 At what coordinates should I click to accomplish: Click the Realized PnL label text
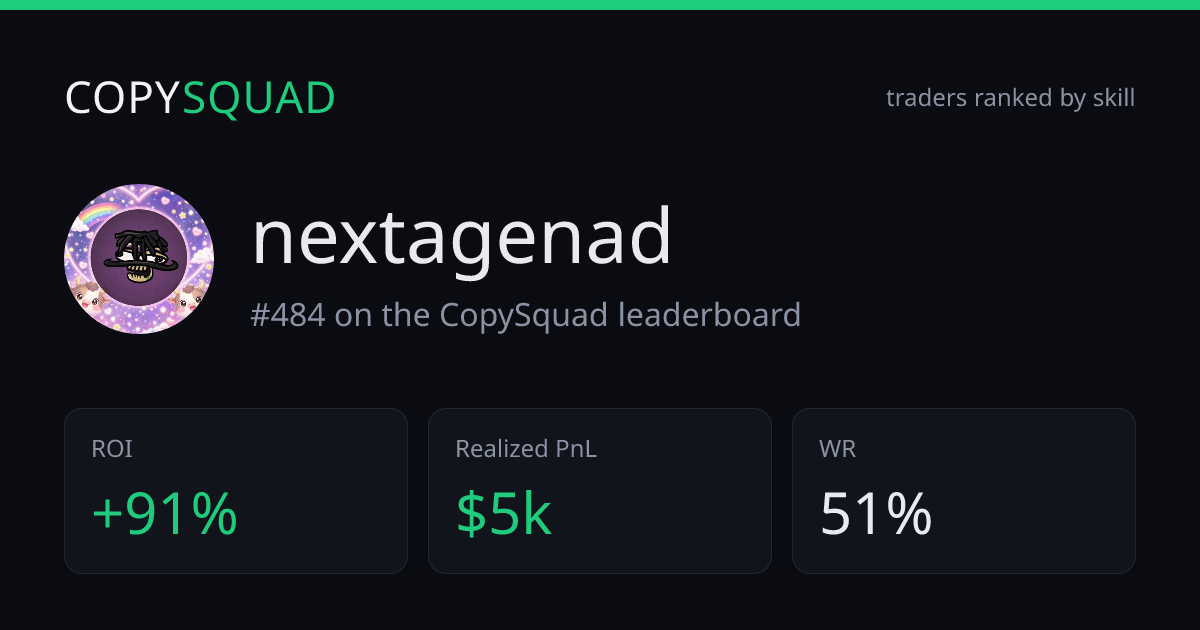pos(526,449)
